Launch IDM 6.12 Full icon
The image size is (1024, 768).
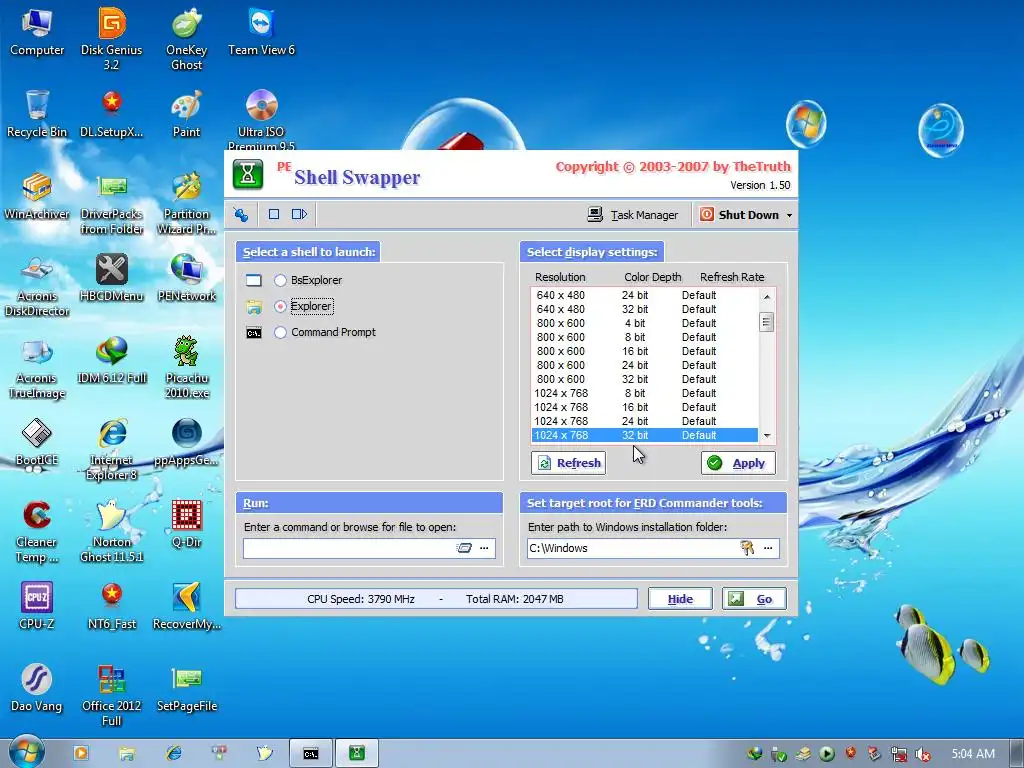pos(112,360)
